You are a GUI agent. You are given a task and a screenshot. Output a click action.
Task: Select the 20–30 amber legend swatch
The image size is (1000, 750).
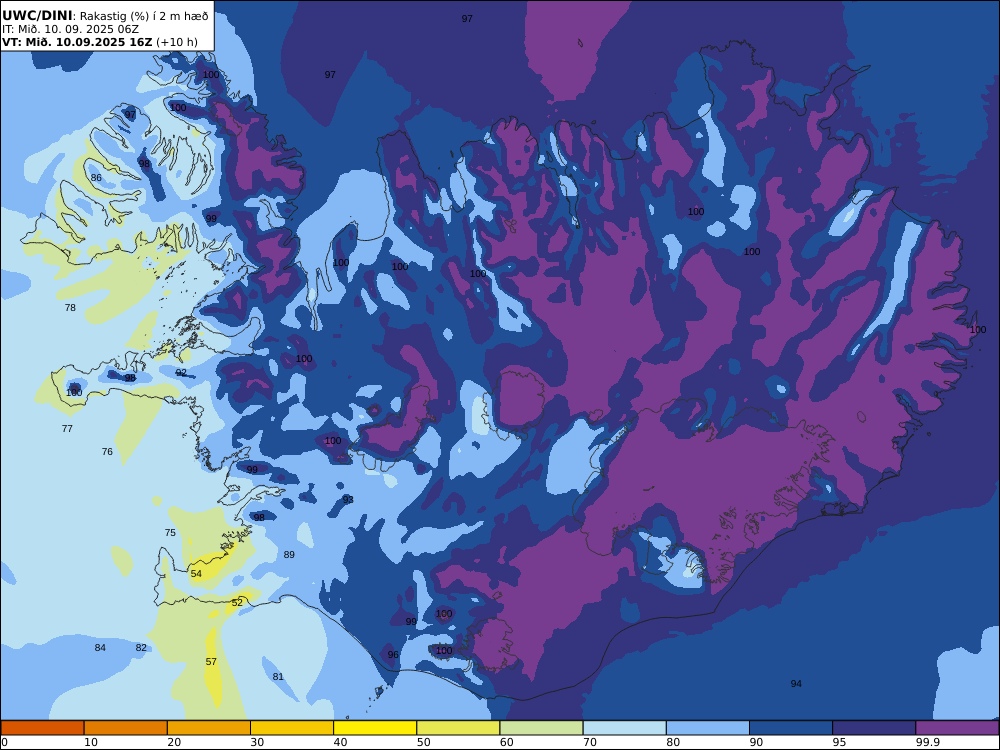click(x=209, y=728)
